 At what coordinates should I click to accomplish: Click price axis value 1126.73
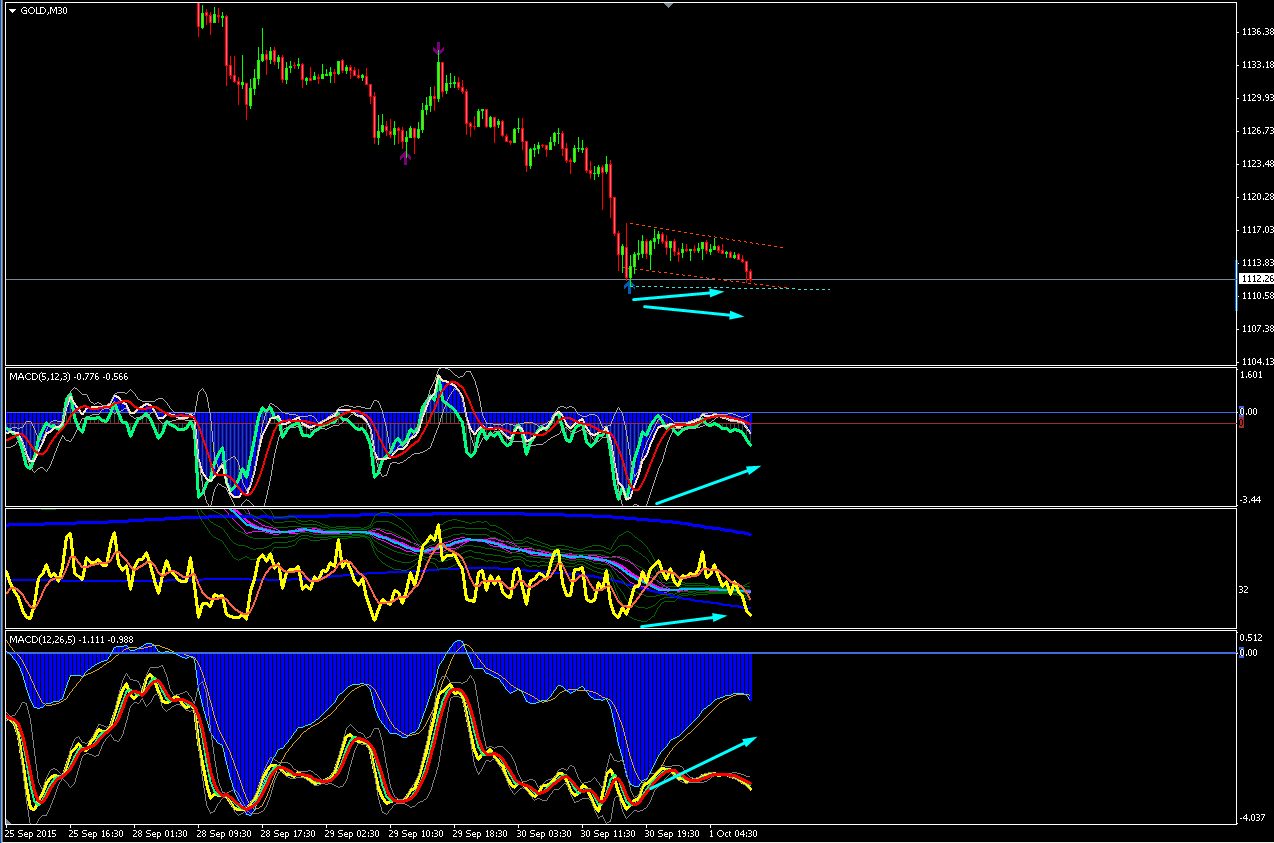point(1257,131)
